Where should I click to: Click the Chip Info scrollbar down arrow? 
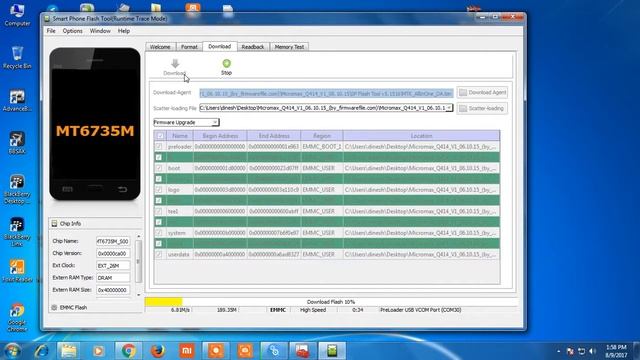(x=139, y=295)
